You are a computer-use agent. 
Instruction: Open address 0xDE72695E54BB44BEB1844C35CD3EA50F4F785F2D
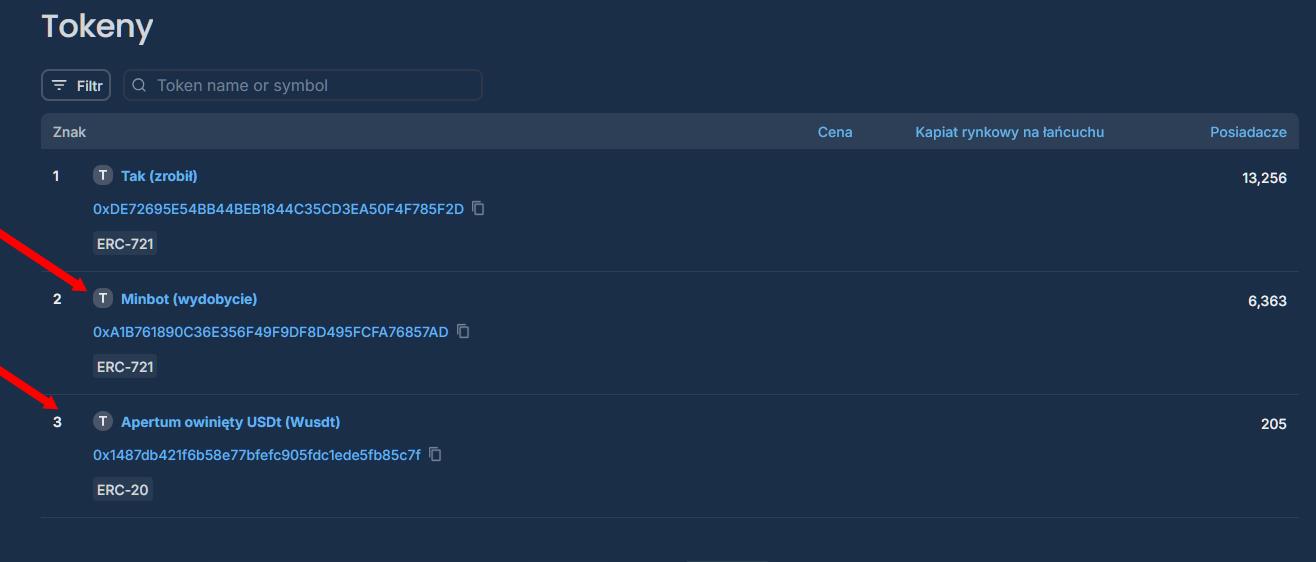[279, 209]
